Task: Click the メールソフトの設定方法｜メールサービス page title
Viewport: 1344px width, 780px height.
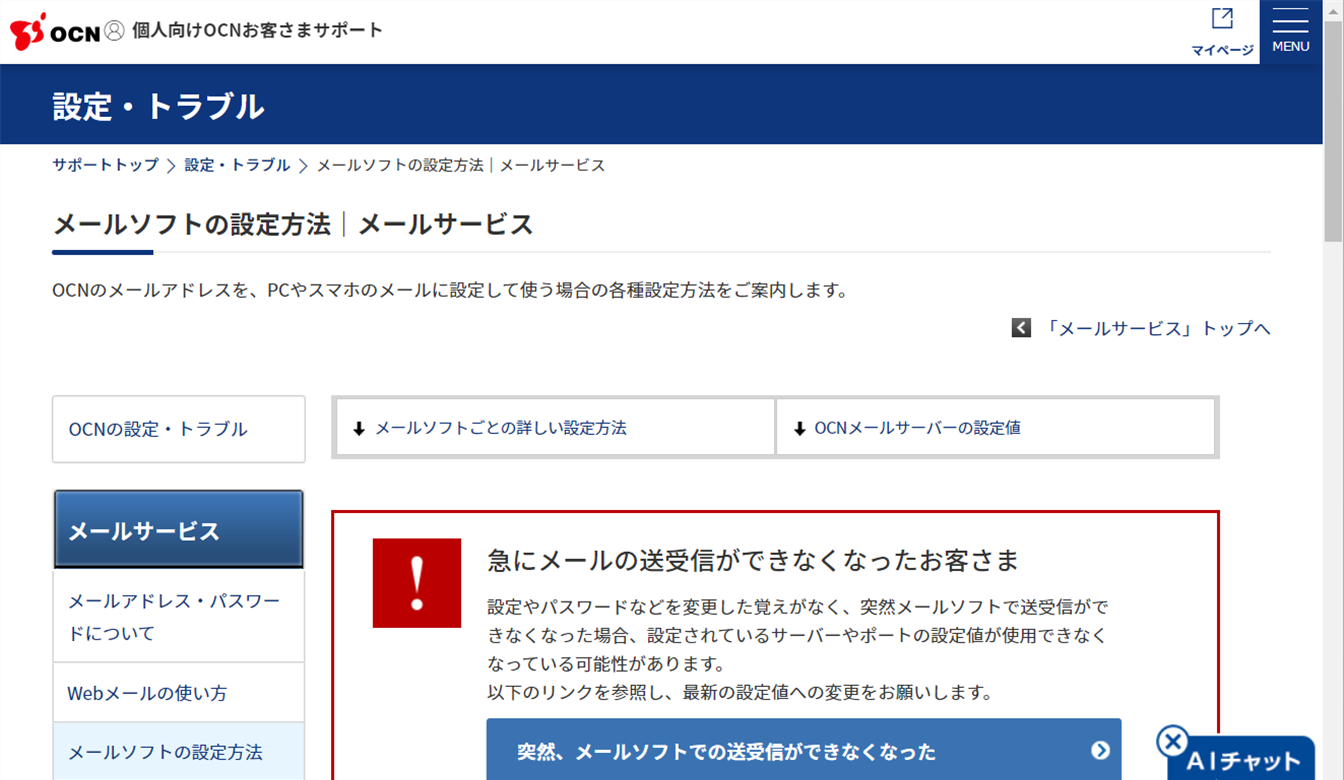Action: [x=293, y=224]
